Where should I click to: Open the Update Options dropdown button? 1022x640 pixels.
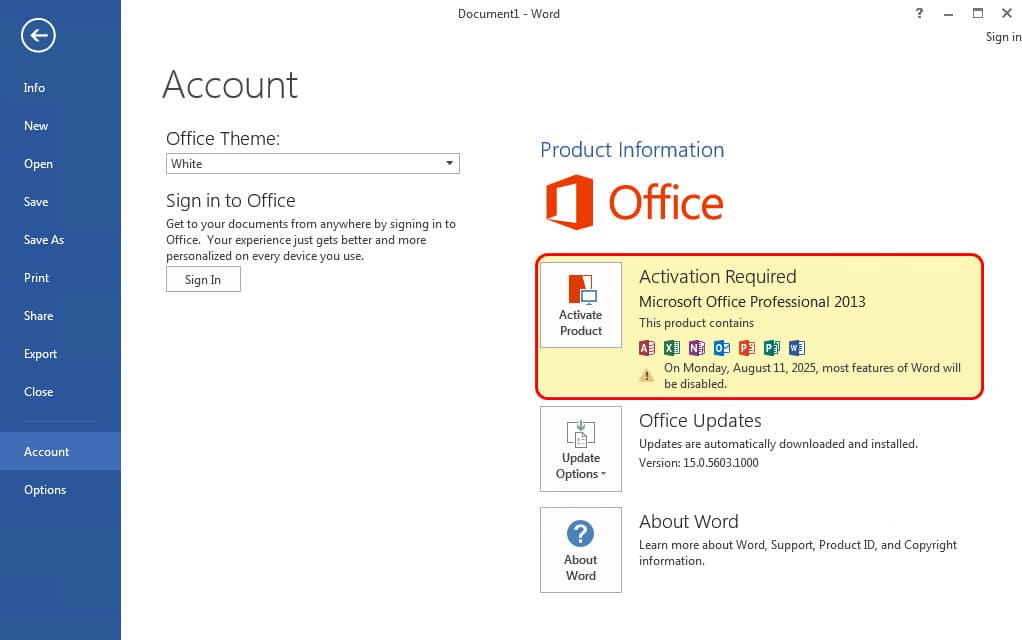click(581, 449)
